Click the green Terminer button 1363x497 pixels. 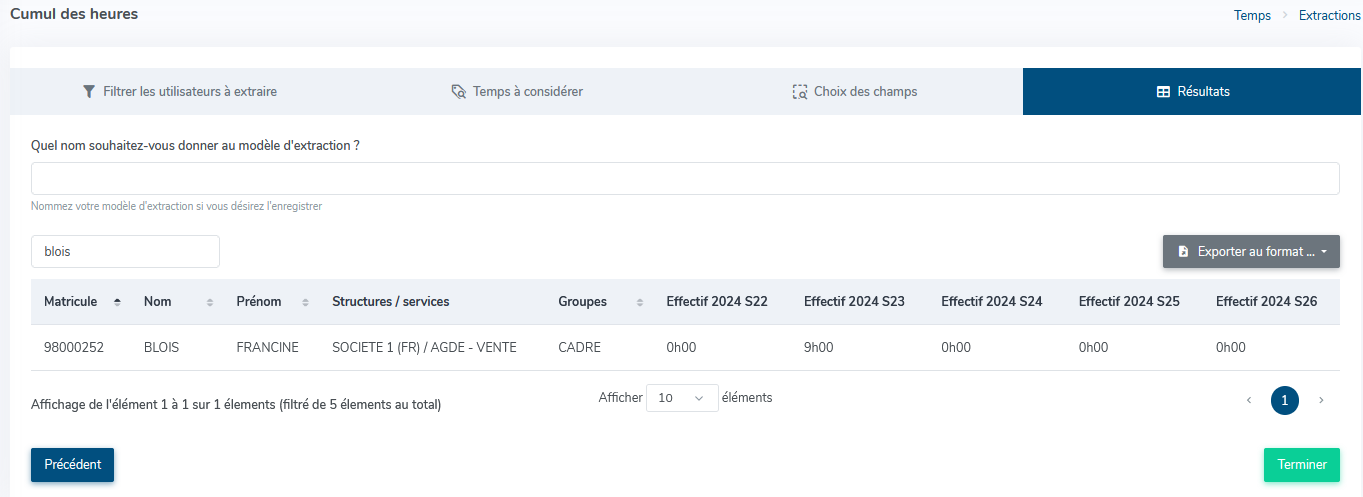pyautogui.click(x=1301, y=465)
